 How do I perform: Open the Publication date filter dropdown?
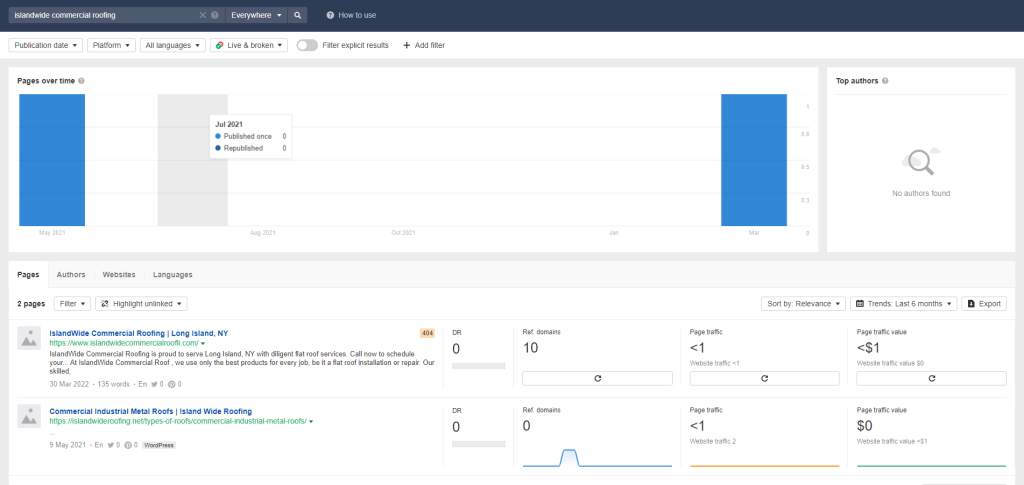pos(46,45)
